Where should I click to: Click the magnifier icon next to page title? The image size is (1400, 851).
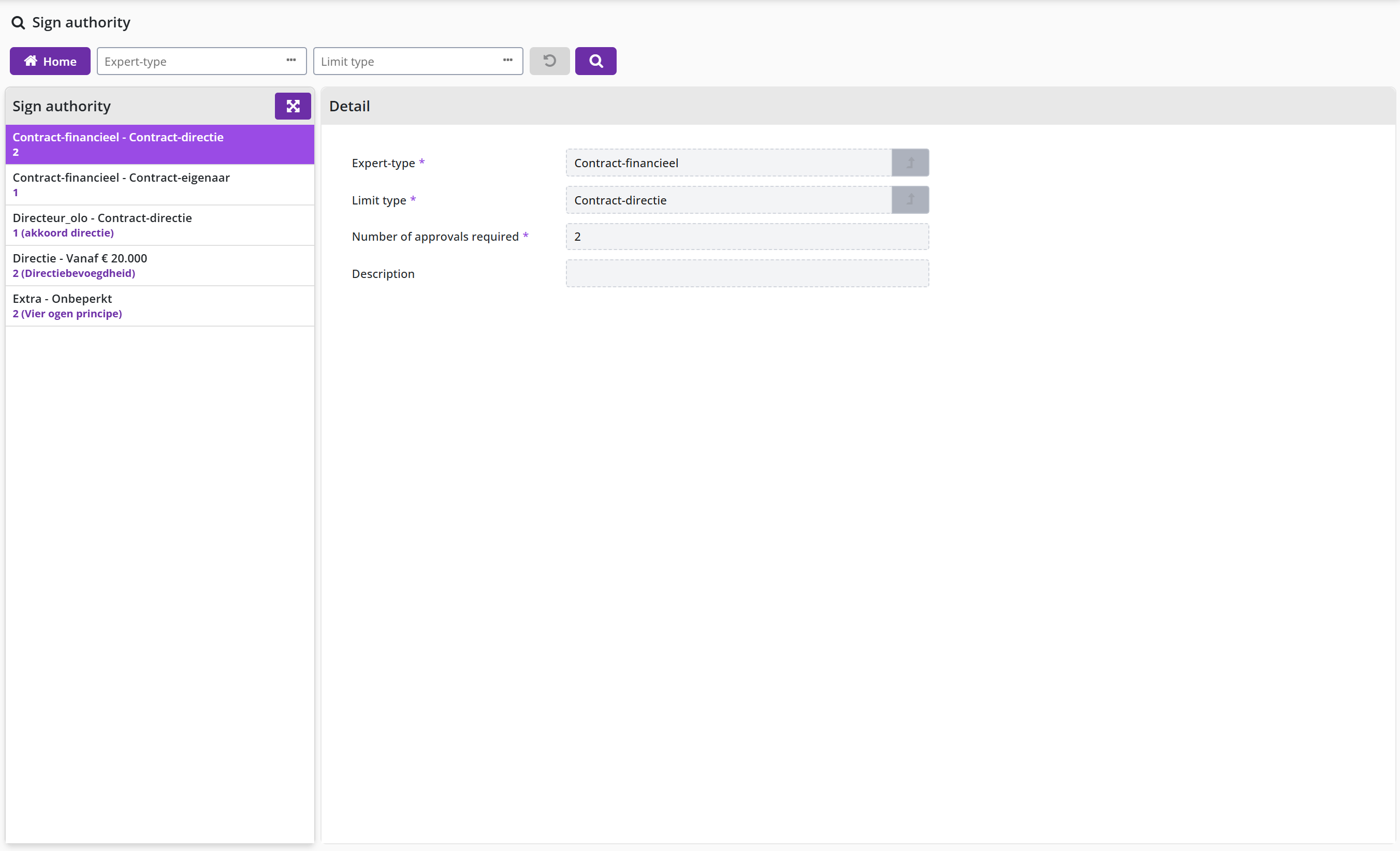click(18, 23)
